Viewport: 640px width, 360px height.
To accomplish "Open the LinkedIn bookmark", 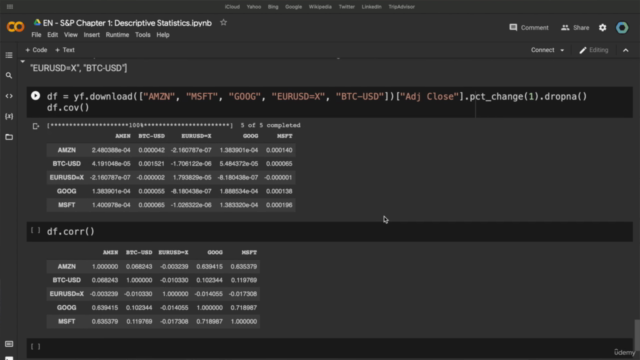I will tap(371, 7).
